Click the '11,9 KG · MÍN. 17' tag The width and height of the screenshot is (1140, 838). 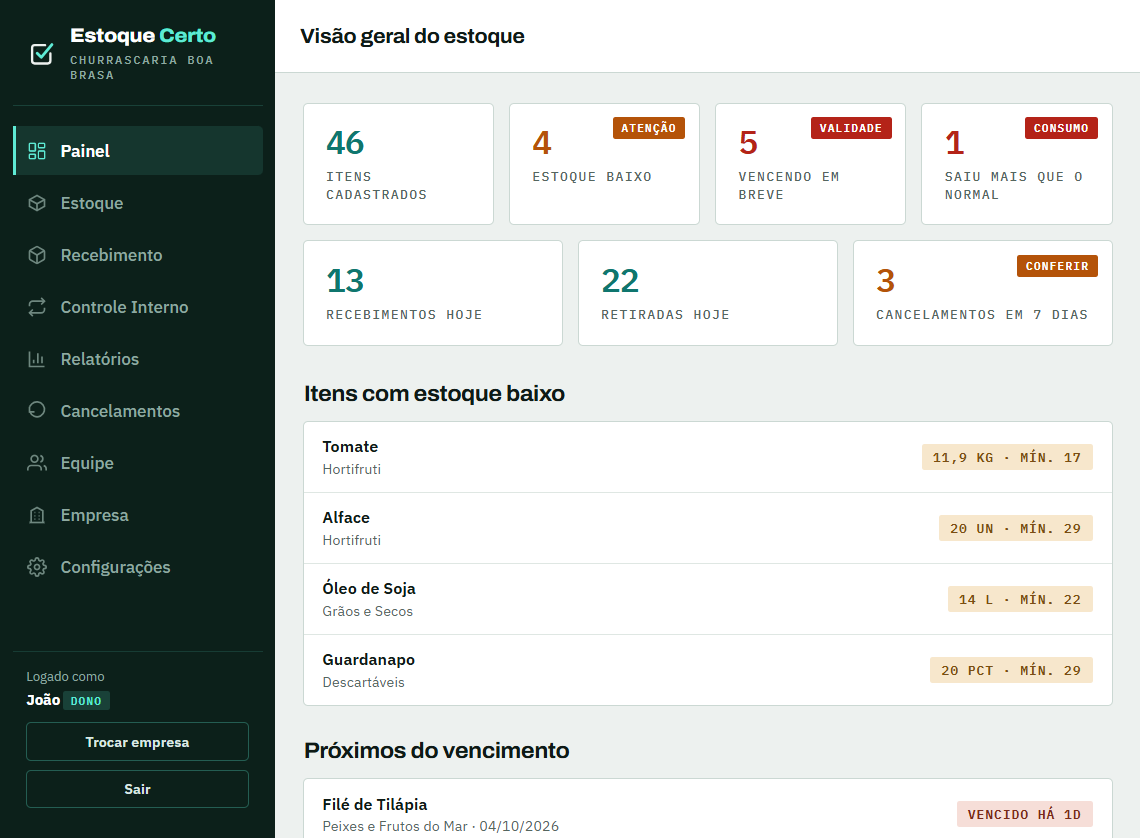click(1007, 457)
